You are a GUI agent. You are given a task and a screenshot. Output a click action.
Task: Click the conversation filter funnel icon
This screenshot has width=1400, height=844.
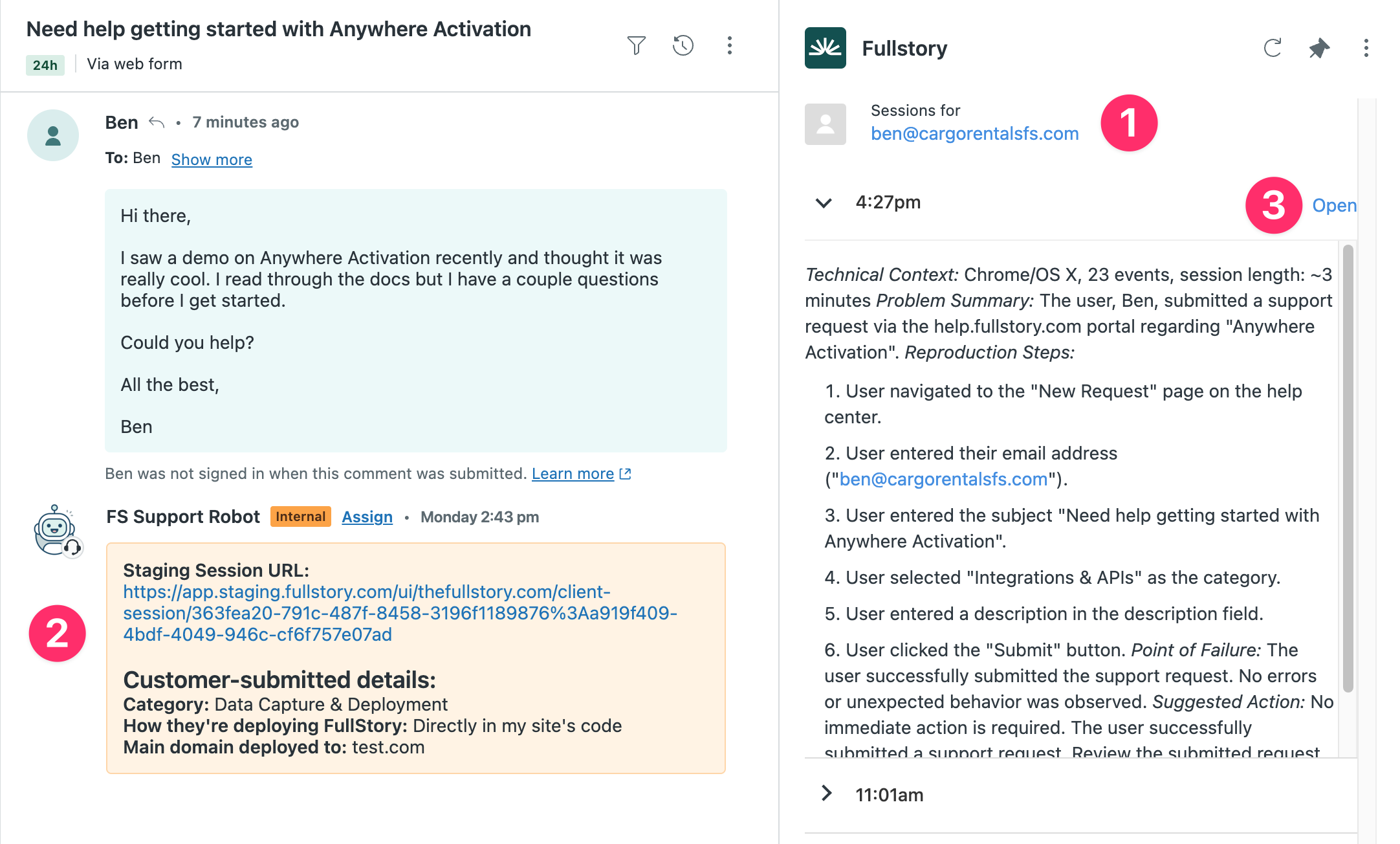pyautogui.click(x=636, y=45)
